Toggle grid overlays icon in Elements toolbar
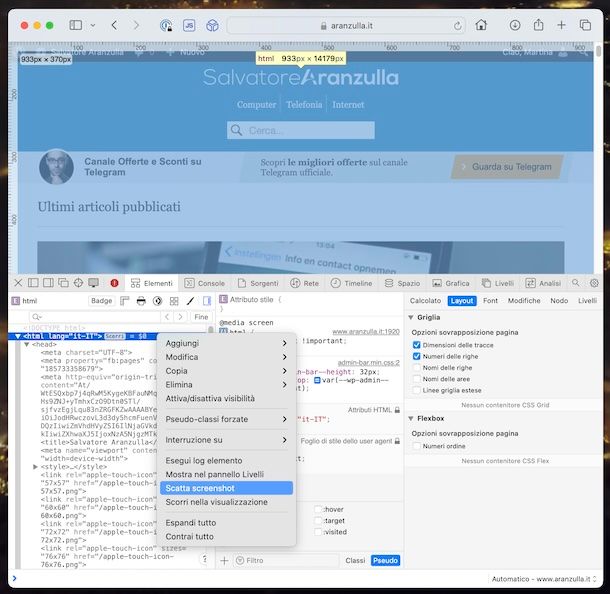 pyautogui.click(x=174, y=301)
